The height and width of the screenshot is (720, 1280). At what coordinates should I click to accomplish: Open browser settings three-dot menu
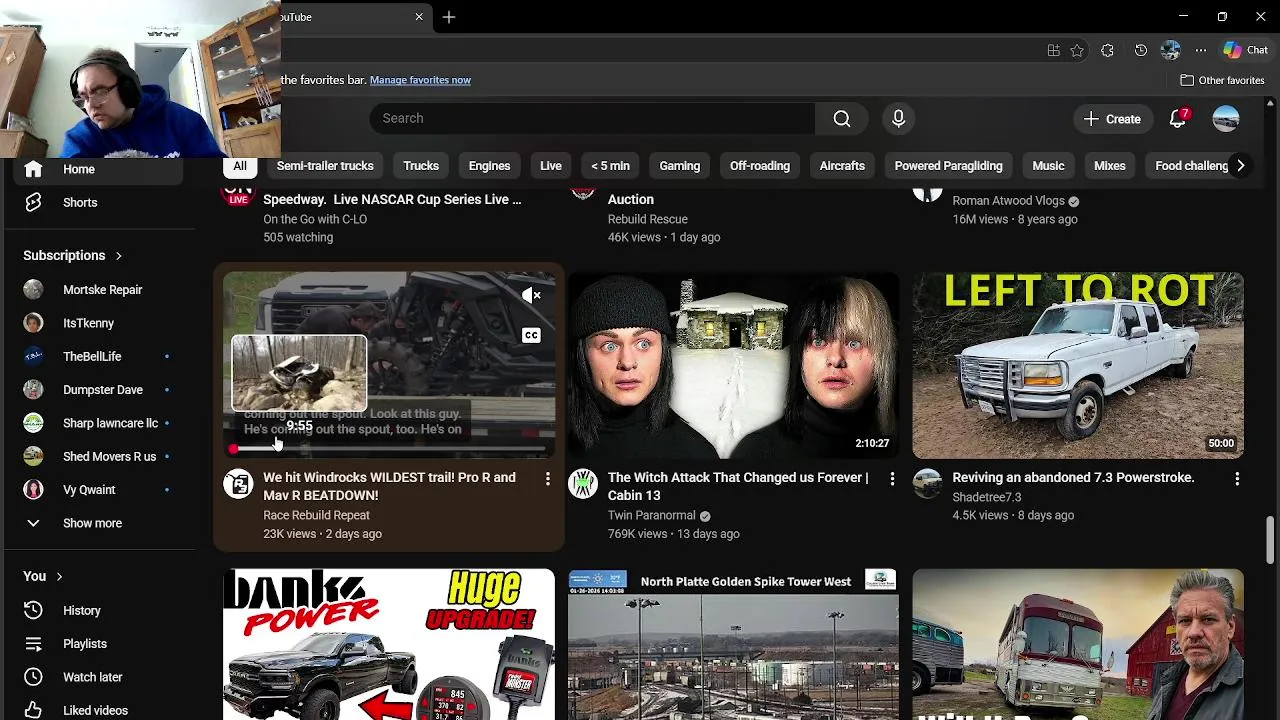tap(1200, 50)
